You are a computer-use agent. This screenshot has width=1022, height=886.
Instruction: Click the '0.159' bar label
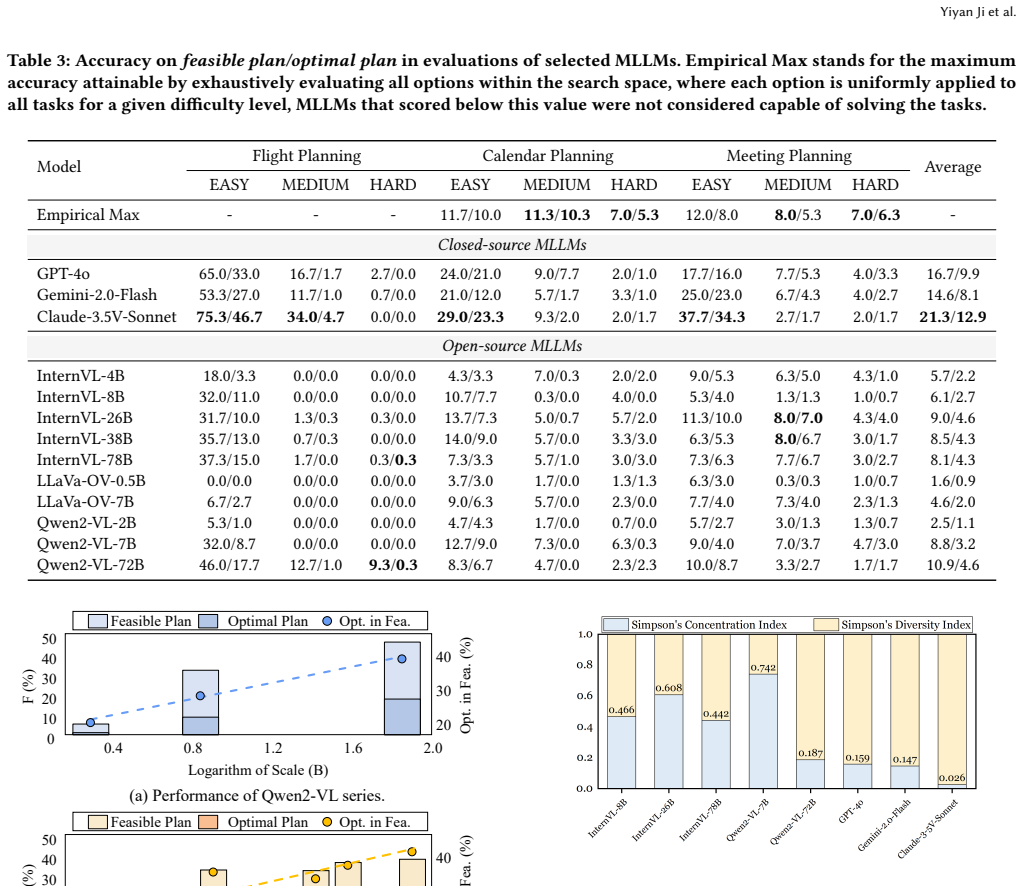(857, 758)
